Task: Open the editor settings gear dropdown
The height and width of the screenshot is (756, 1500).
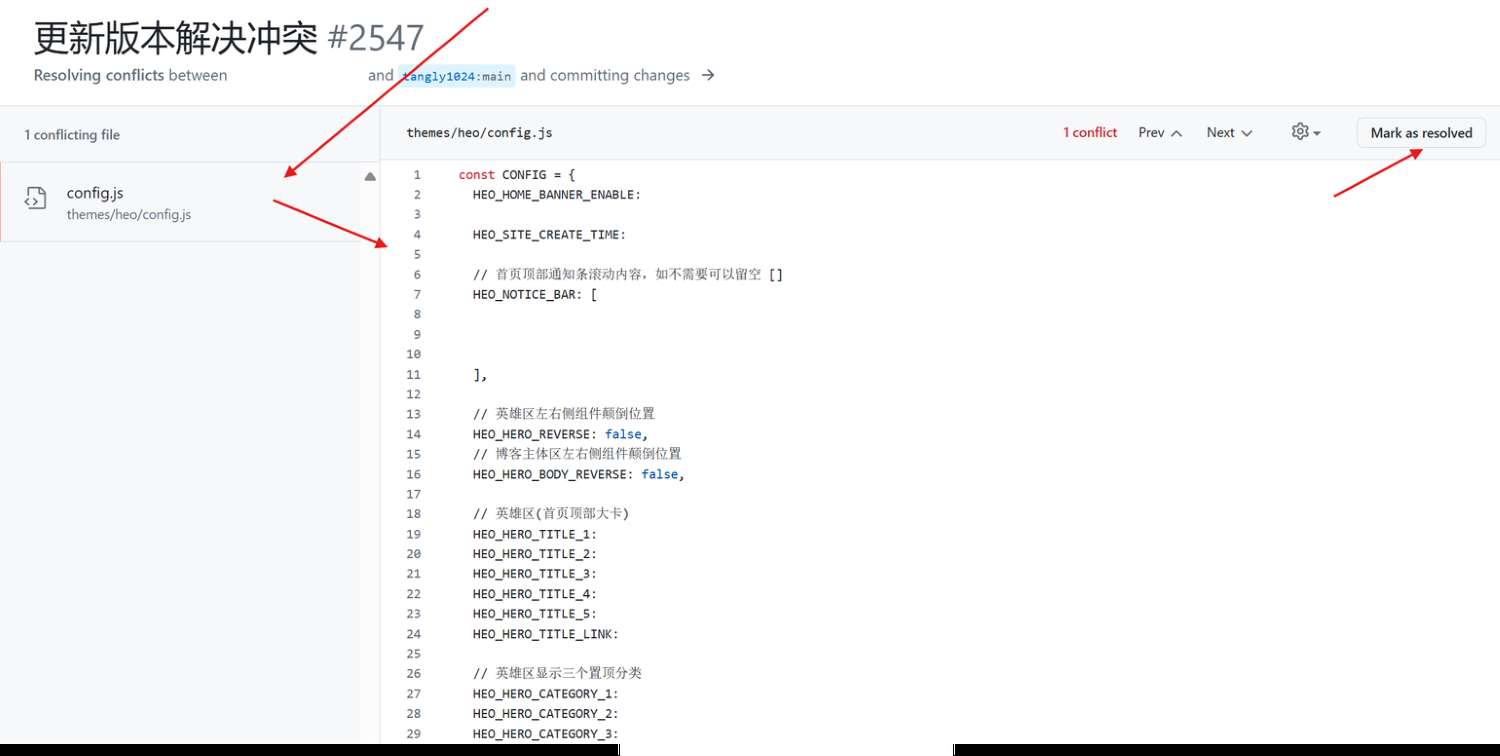Action: coord(1306,132)
